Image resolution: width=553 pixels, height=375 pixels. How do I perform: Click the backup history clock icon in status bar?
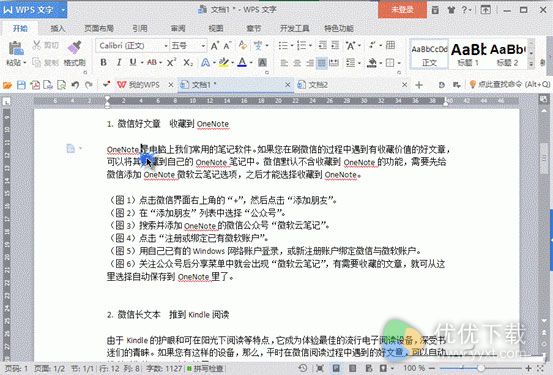(303, 368)
